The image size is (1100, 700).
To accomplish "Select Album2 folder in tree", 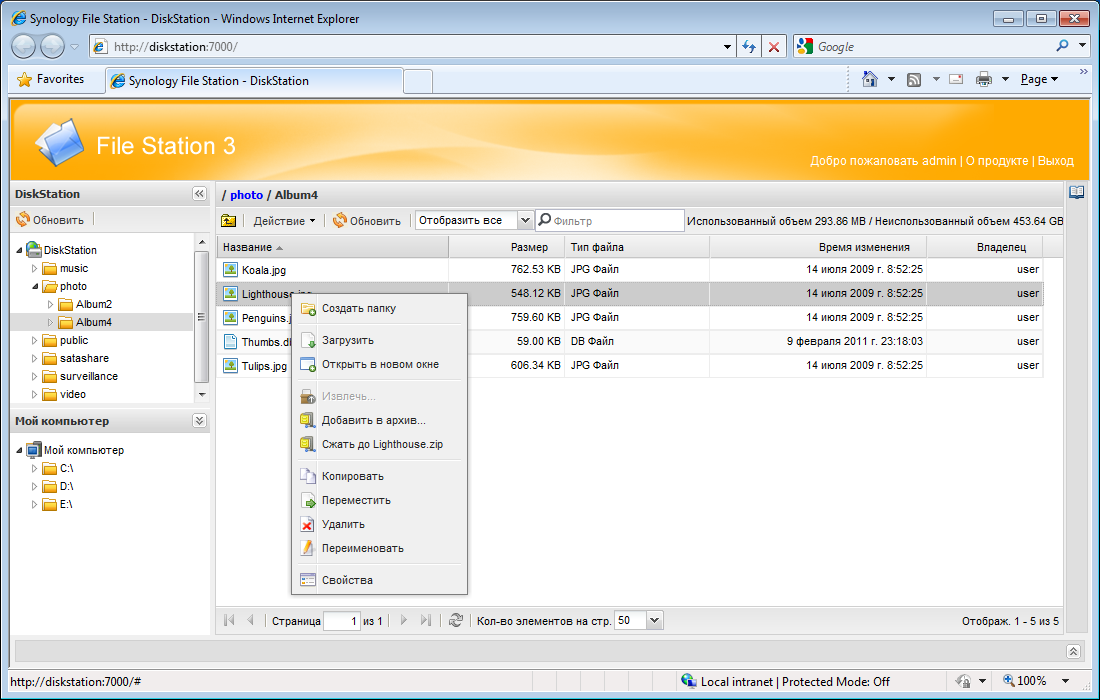I will [x=94, y=304].
